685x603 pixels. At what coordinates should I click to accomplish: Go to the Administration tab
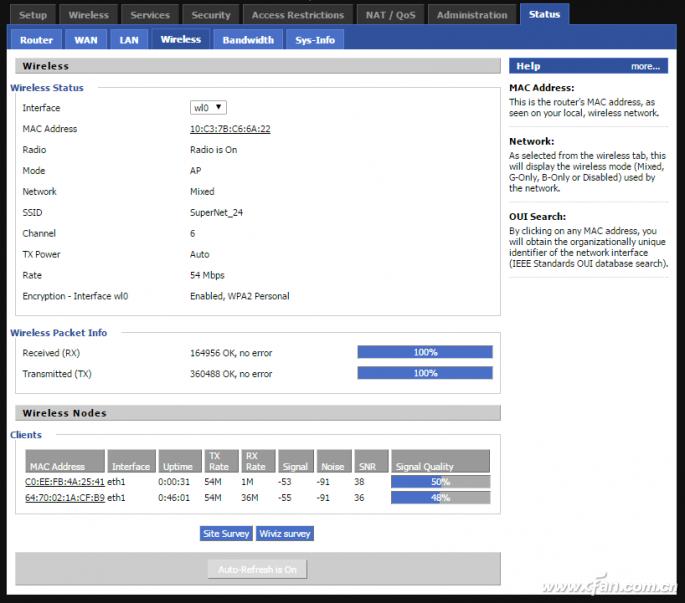tap(472, 15)
